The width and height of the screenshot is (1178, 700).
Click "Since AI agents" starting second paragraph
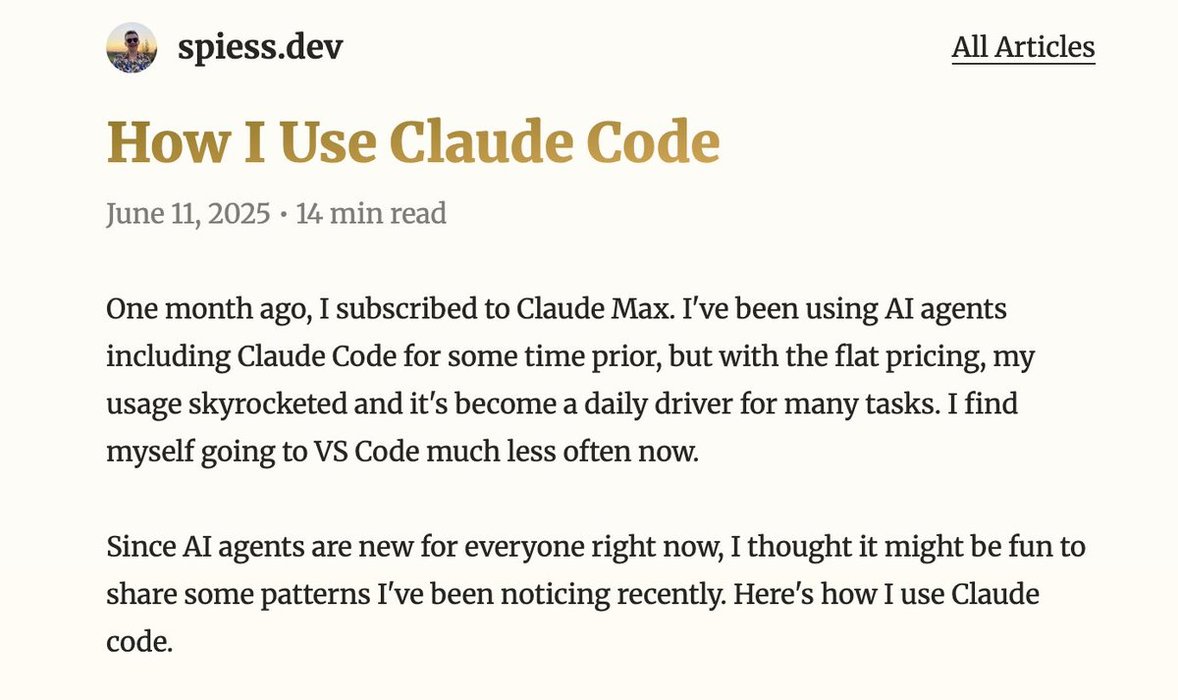(193, 547)
